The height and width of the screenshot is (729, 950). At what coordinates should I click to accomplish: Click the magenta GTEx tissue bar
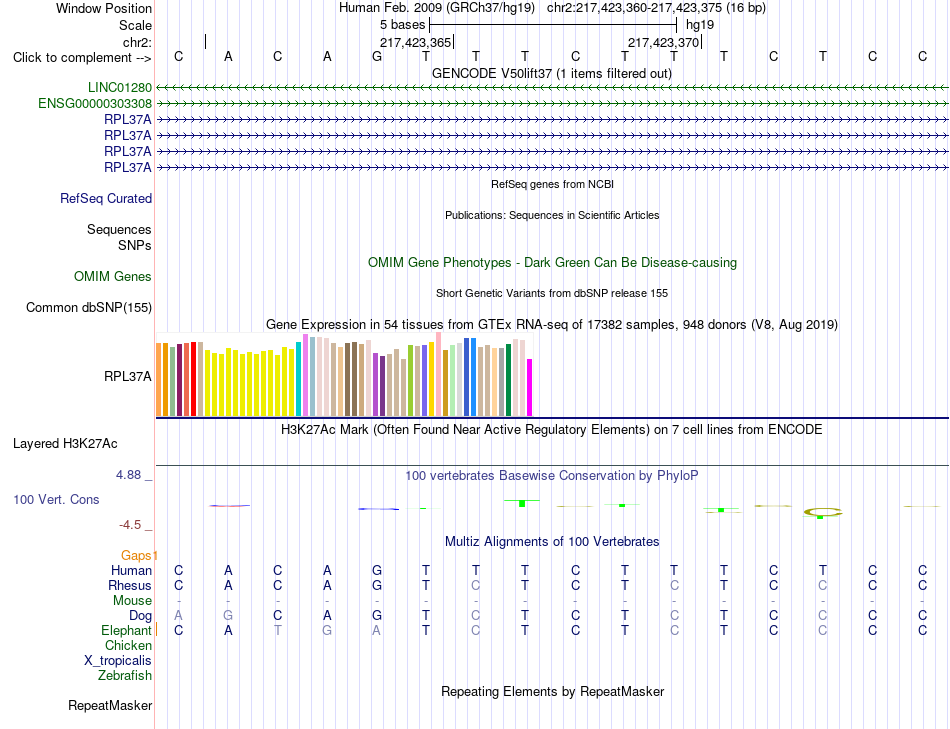pos(530,388)
